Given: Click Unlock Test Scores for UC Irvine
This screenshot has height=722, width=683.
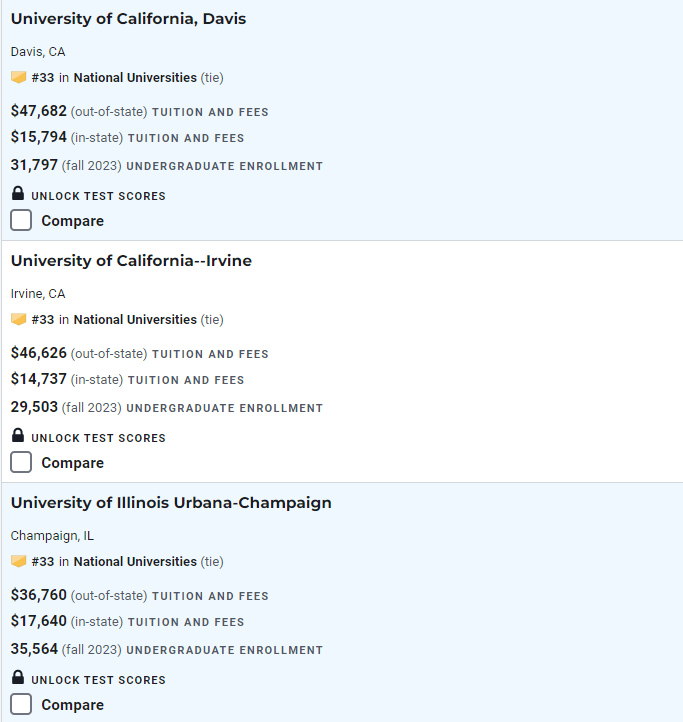Looking at the screenshot, I should coord(98,438).
